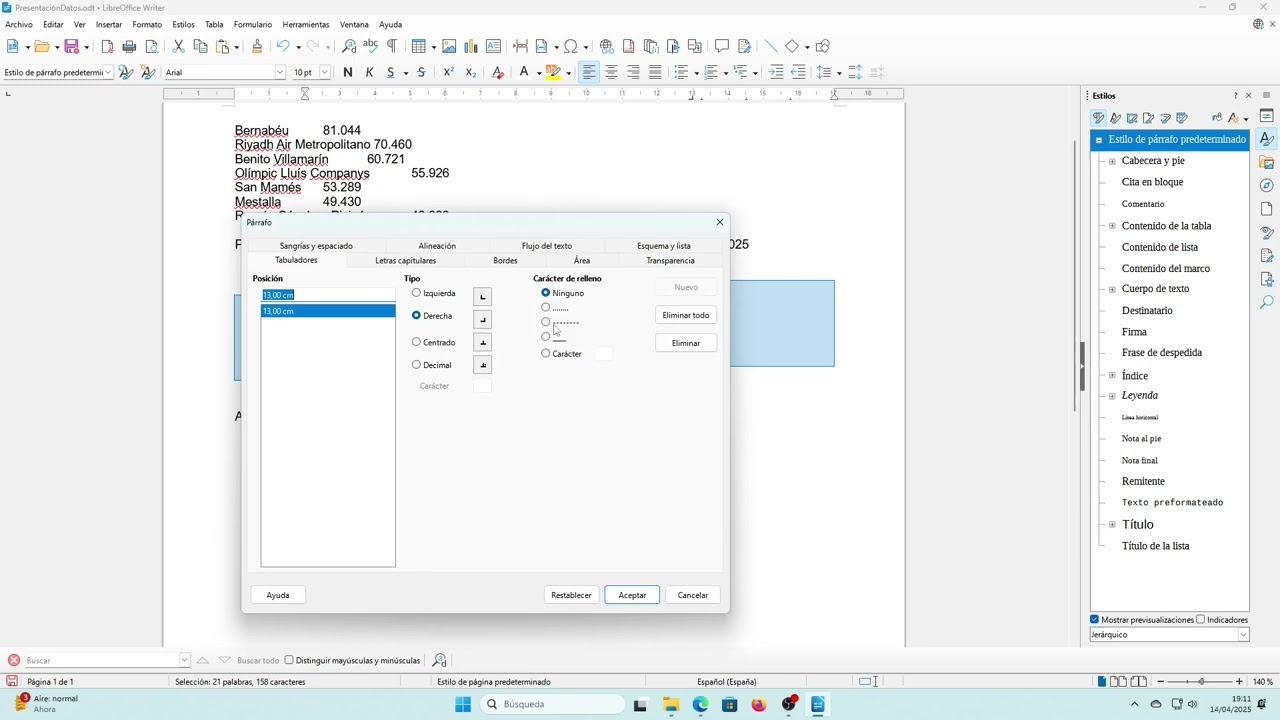Click the font color A swatch
The width and height of the screenshot is (1280, 720).
[x=523, y=72]
